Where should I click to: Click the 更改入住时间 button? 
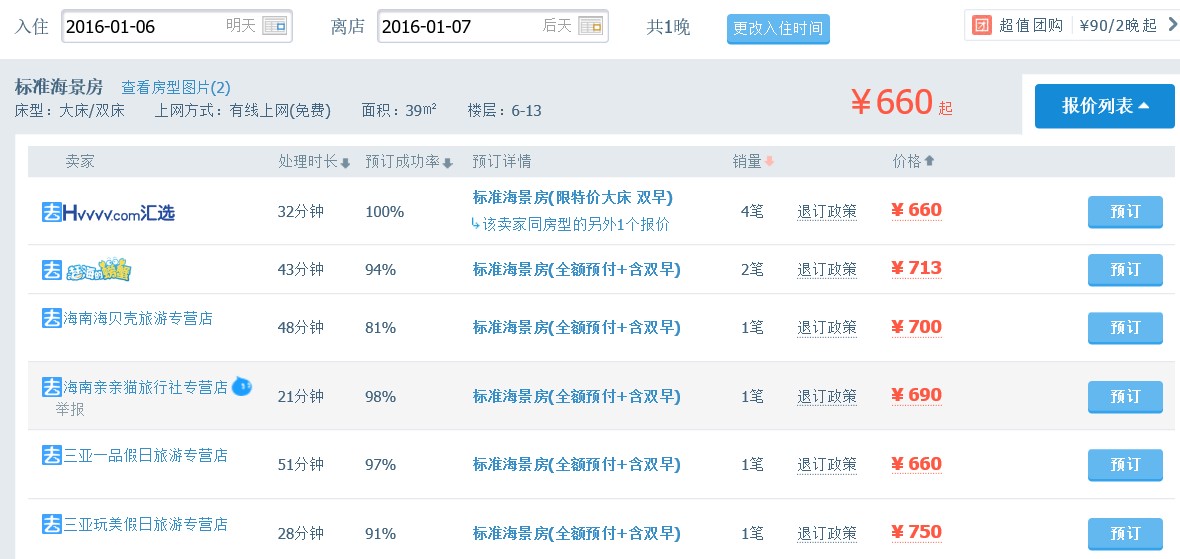tap(778, 29)
